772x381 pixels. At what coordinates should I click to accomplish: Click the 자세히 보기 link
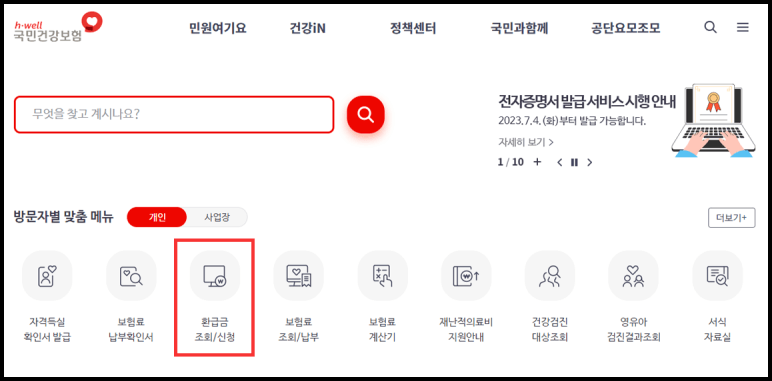pos(526,142)
